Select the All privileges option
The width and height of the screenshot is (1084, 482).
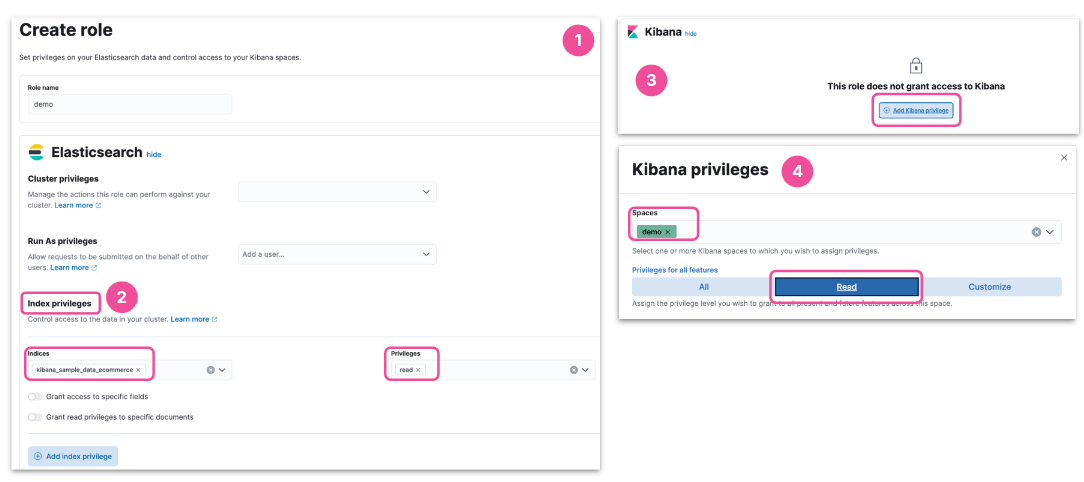click(703, 287)
